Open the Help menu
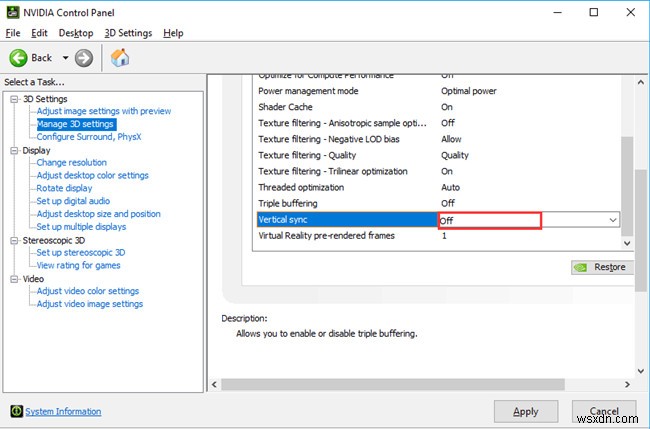The height and width of the screenshot is (429, 650). click(173, 33)
